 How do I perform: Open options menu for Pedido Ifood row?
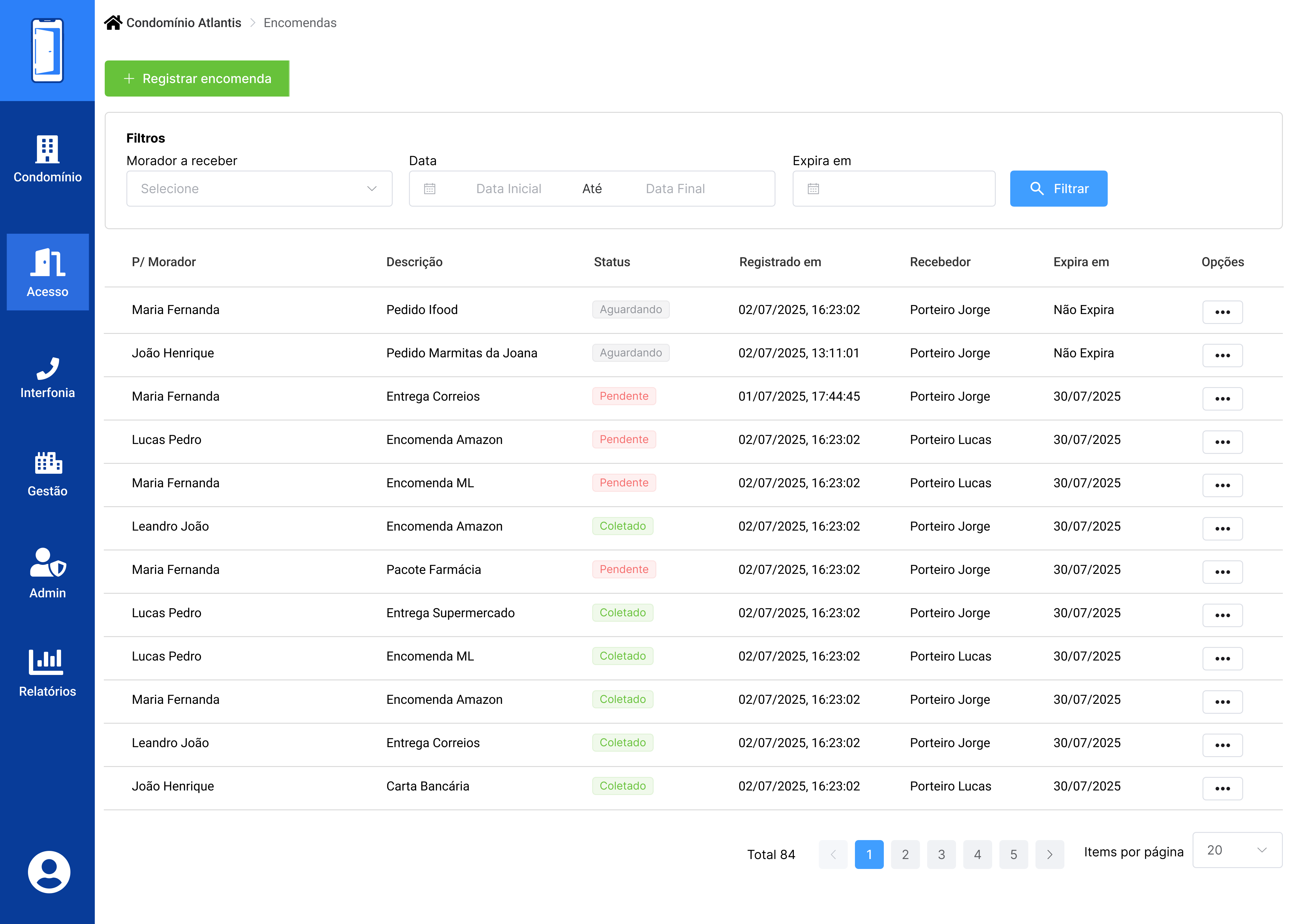(x=1221, y=312)
